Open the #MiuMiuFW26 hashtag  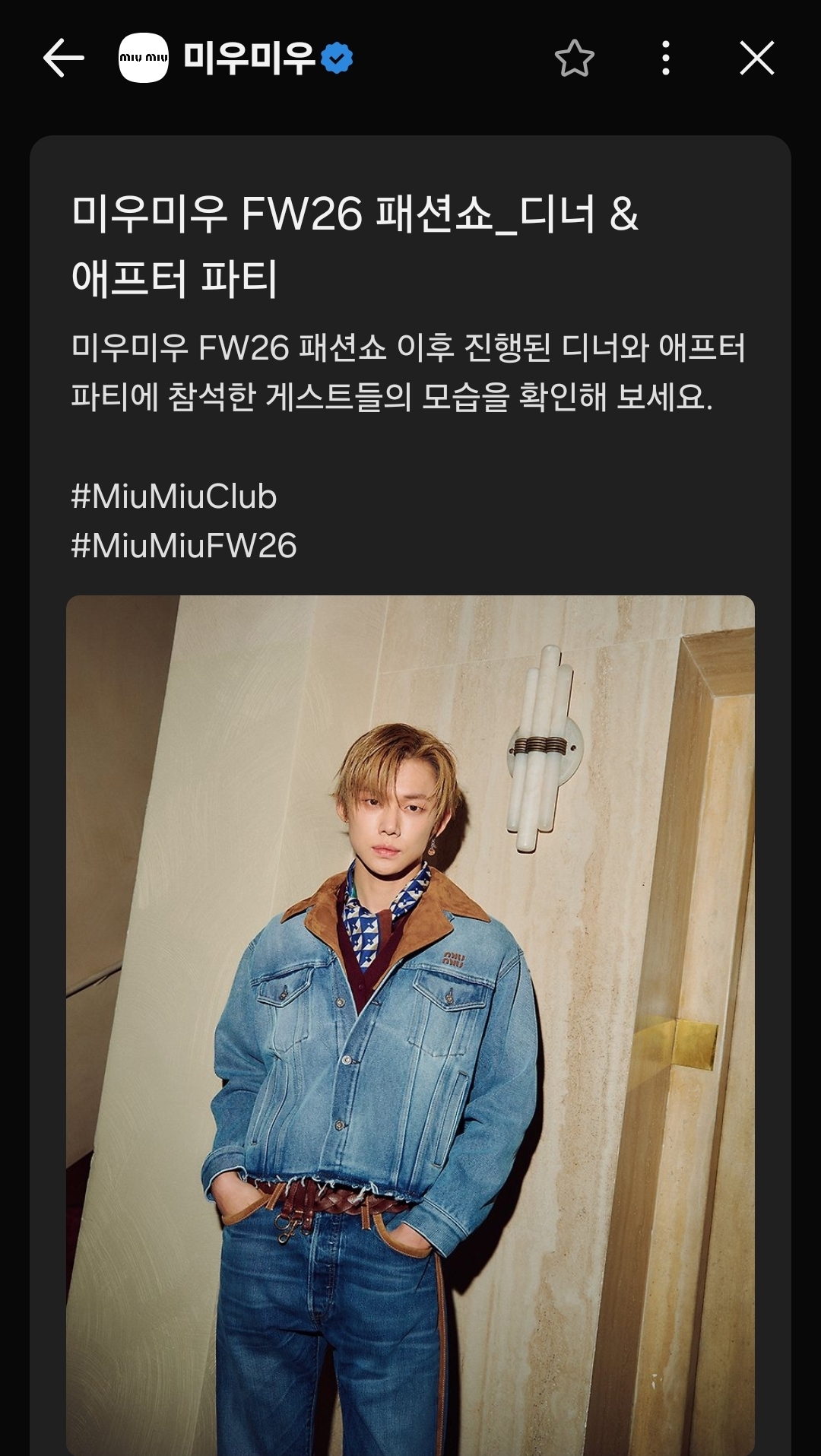[x=184, y=546]
